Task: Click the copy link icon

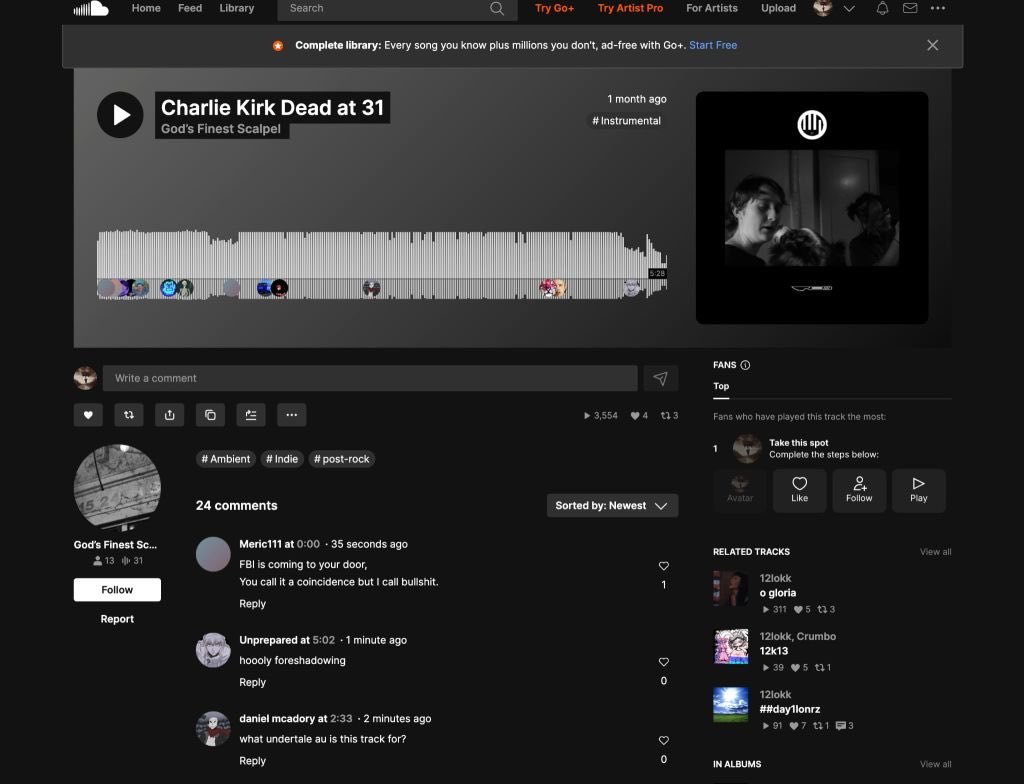Action: 210,415
